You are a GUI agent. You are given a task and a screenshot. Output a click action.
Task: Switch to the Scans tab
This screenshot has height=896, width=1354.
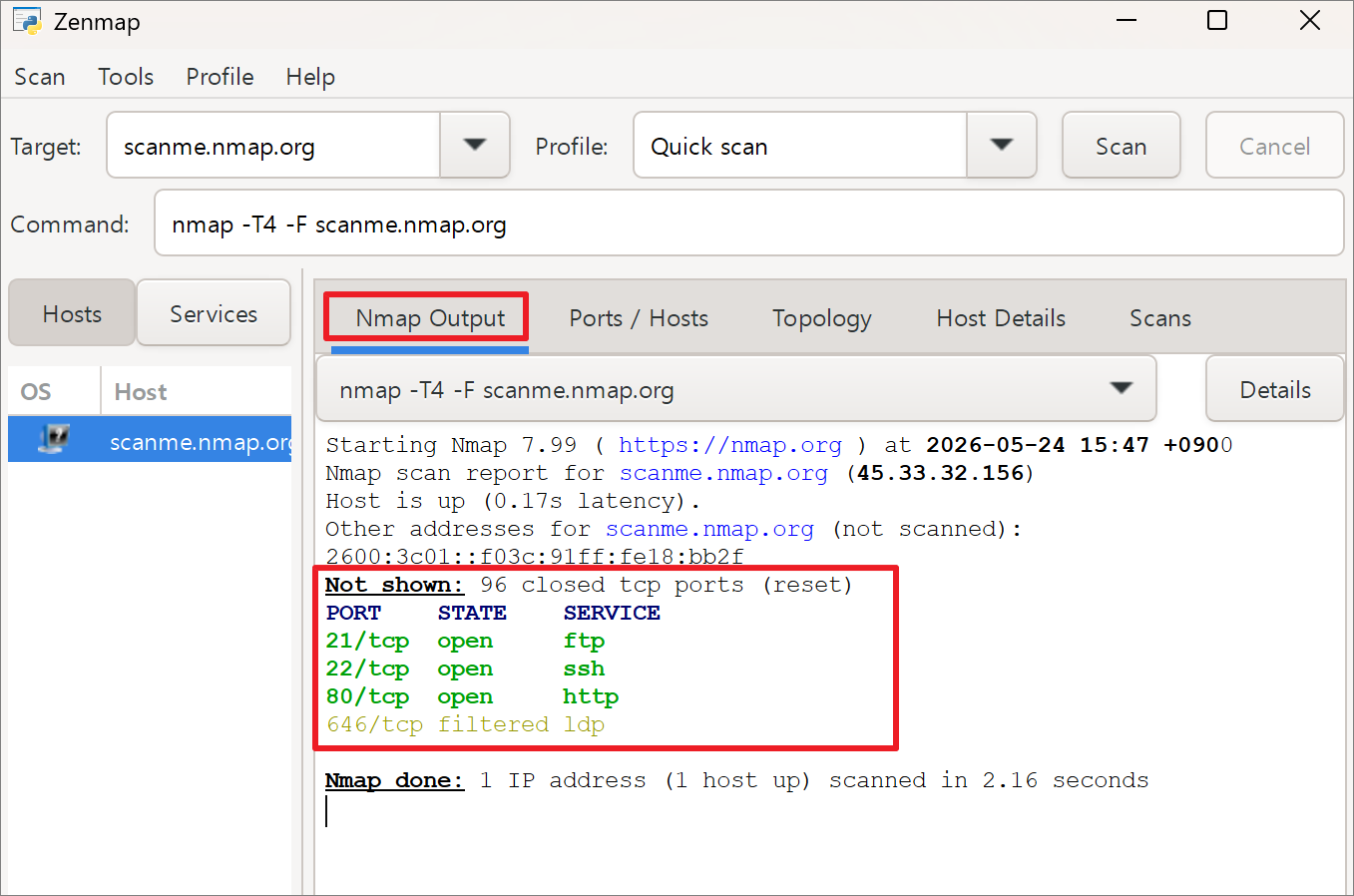pos(1160,318)
